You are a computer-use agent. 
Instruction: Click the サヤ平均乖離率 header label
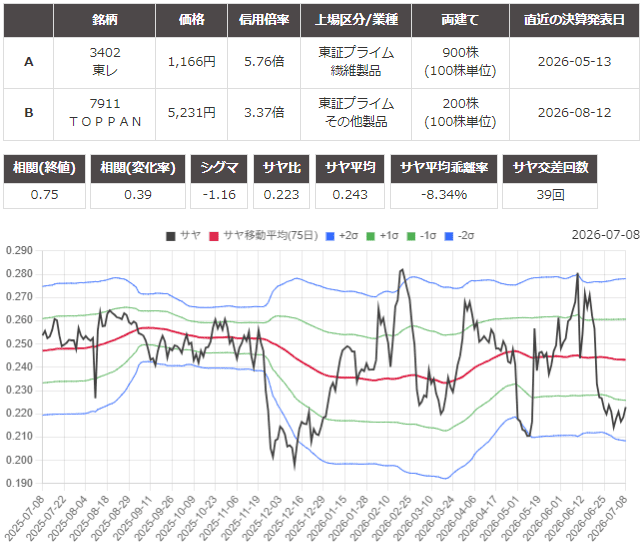[x=444, y=168]
